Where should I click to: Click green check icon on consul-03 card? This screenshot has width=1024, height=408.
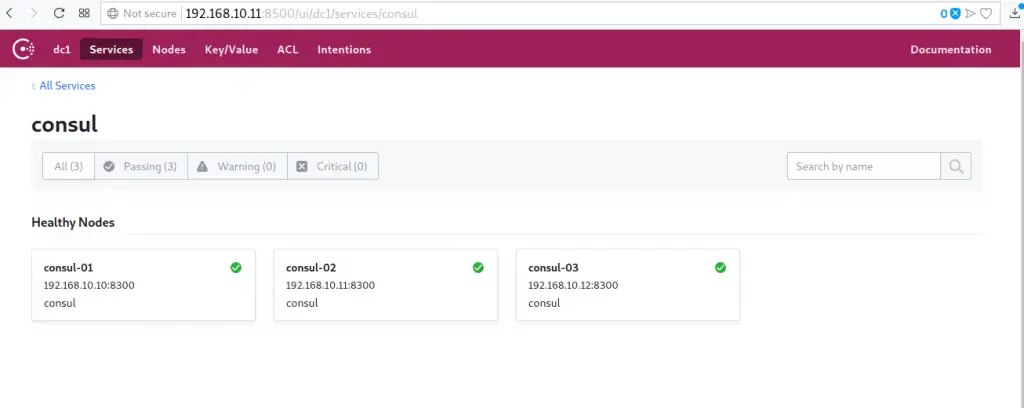720,268
